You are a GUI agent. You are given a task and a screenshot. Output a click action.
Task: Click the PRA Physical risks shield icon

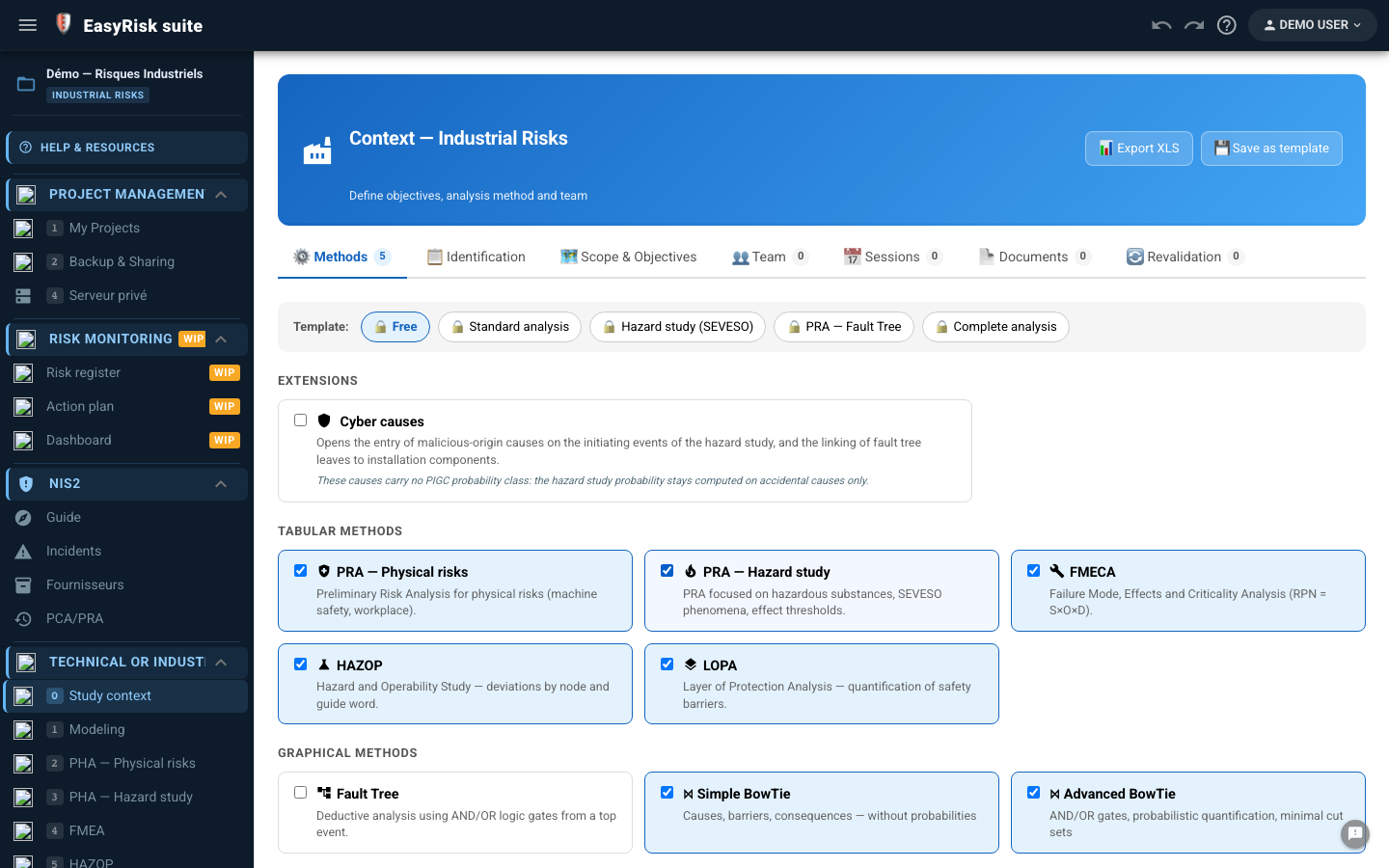(324, 571)
